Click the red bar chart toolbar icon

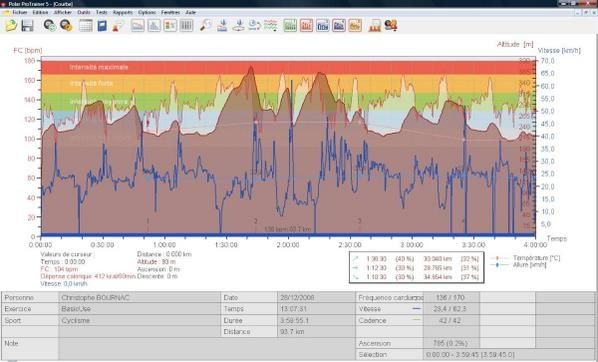306,26
